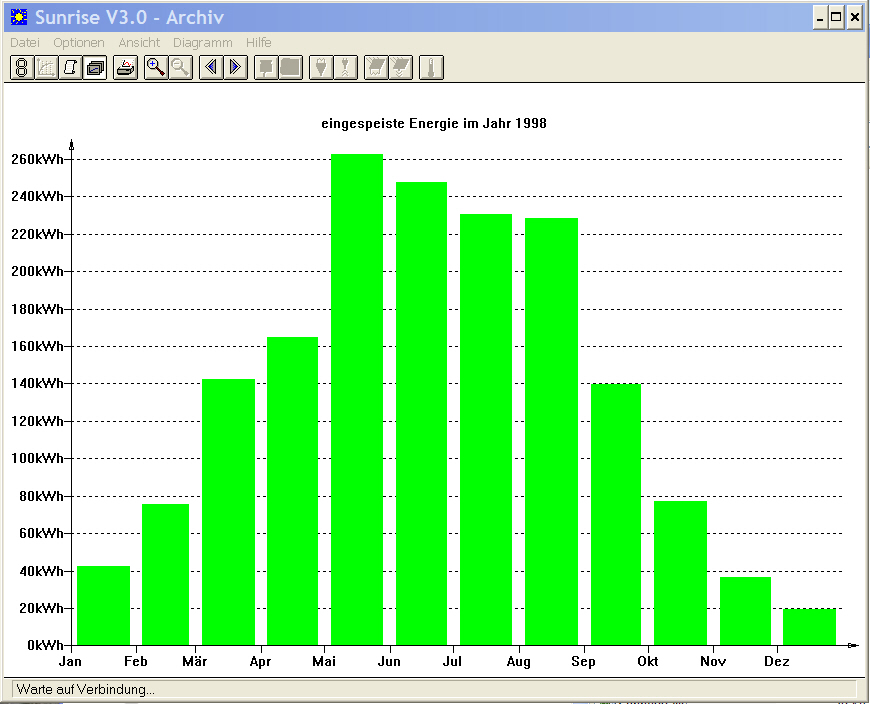Image resolution: width=870 pixels, height=704 pixels.
Task: Click the grayed monitor device icon
Action: [266, 68]
